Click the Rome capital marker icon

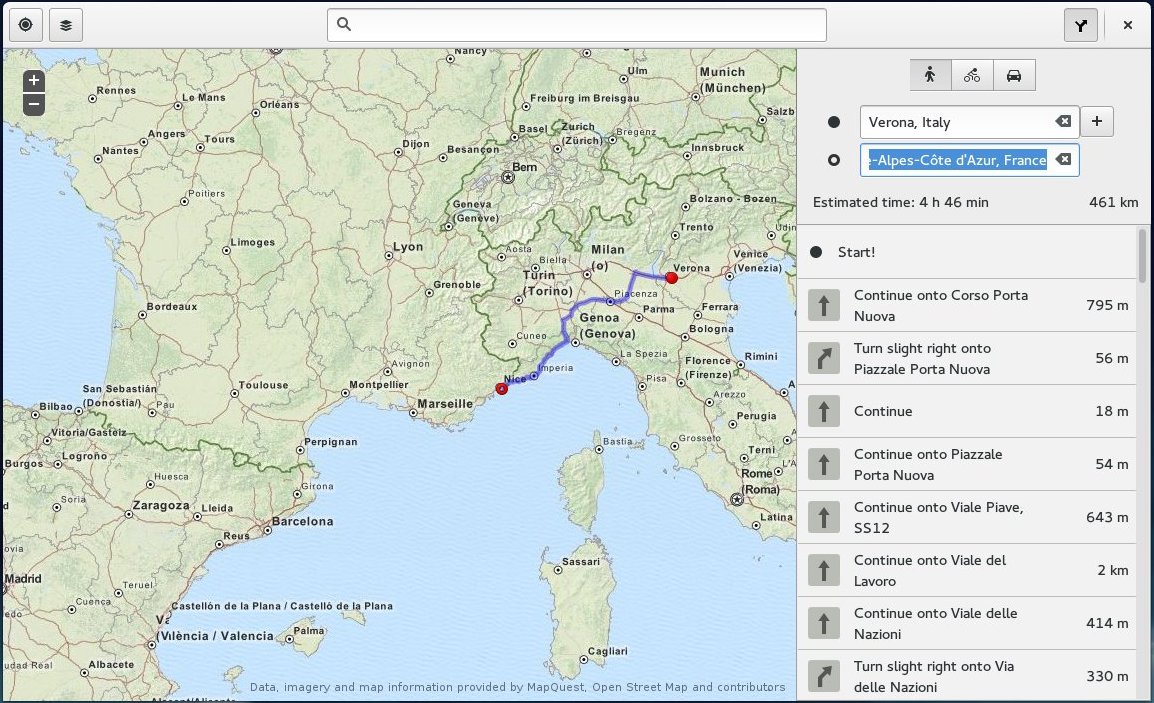pyautogui.click(x=737, y=500)
